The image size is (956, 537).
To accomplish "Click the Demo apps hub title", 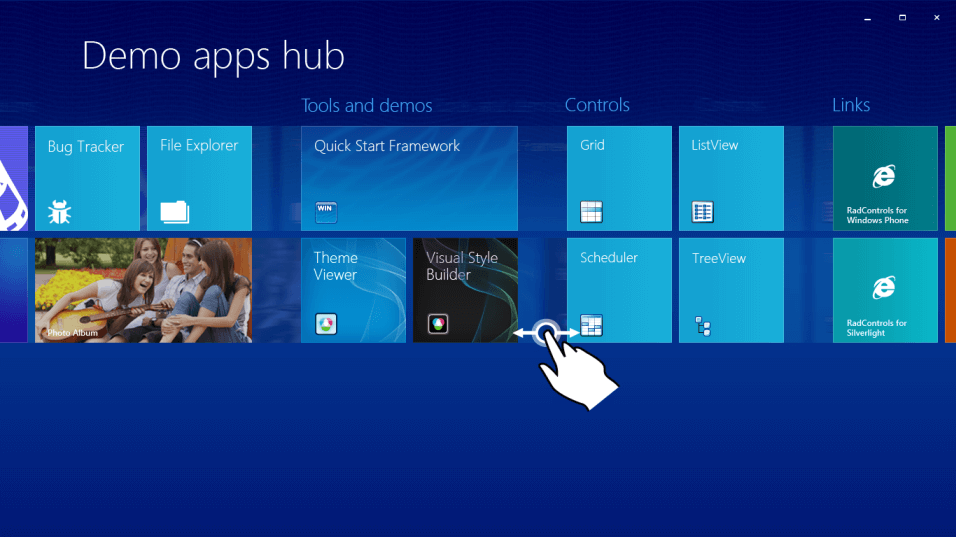I will point(213,55).
